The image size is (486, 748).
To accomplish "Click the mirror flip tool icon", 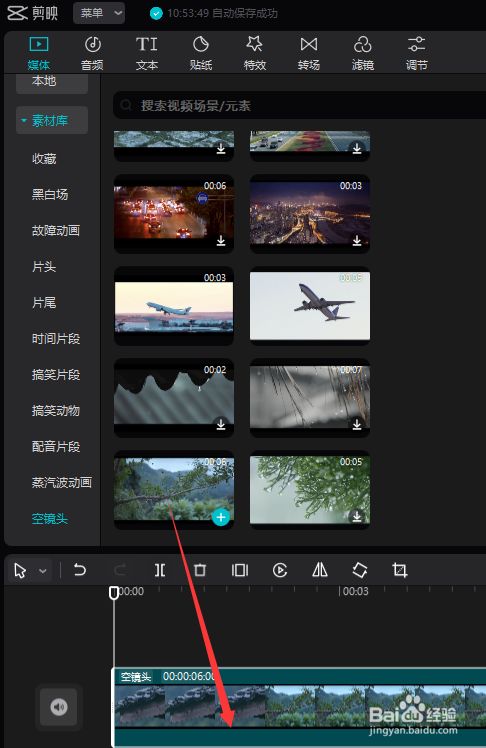I will 320,570.
